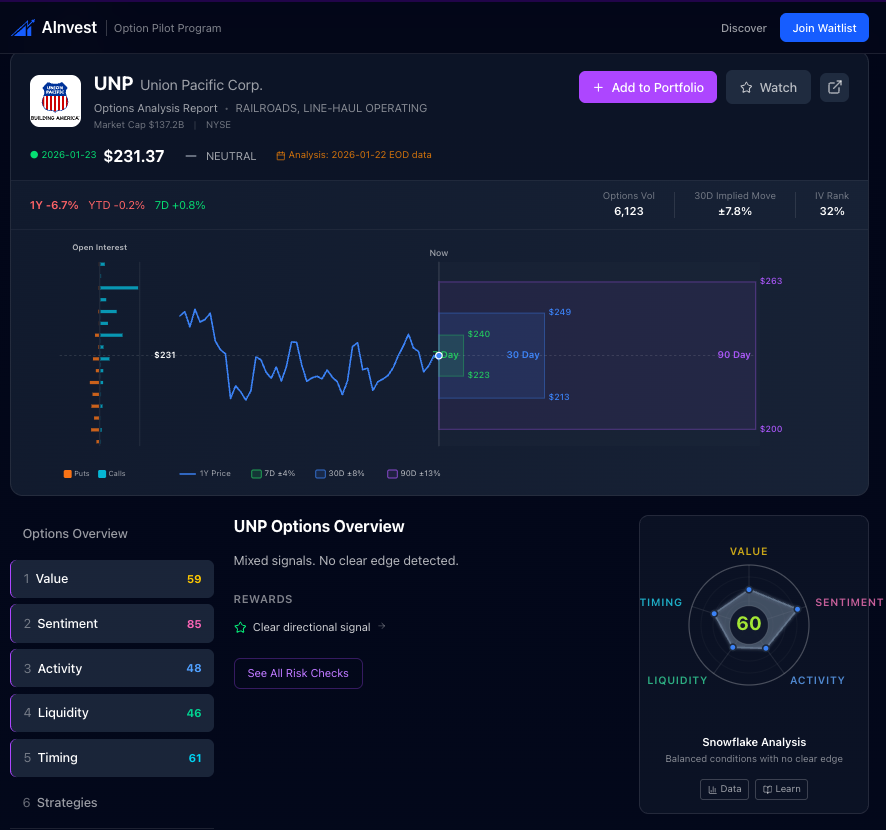
Task: Click the AInvest logo icon
Action: [x=24, y=27]
